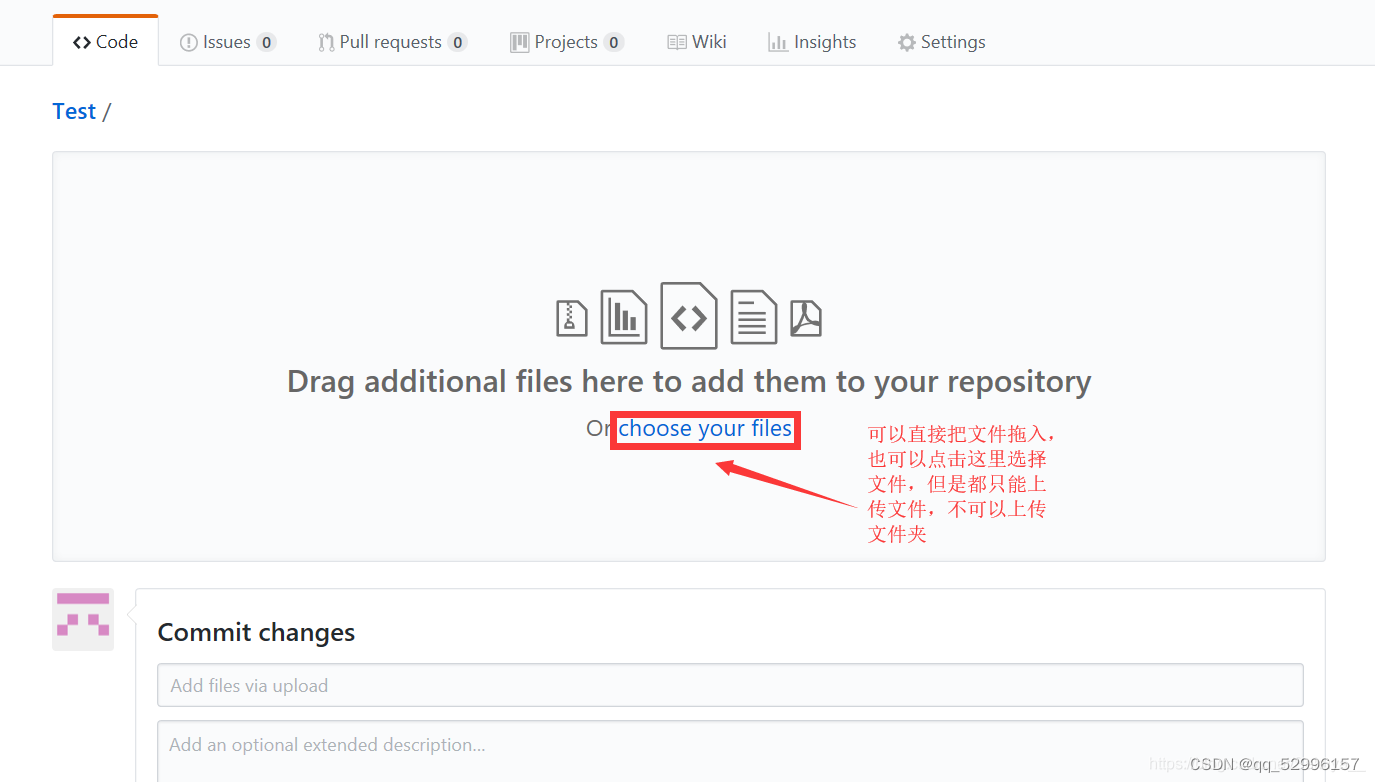Switch to the Issues tab

[227, 42]
